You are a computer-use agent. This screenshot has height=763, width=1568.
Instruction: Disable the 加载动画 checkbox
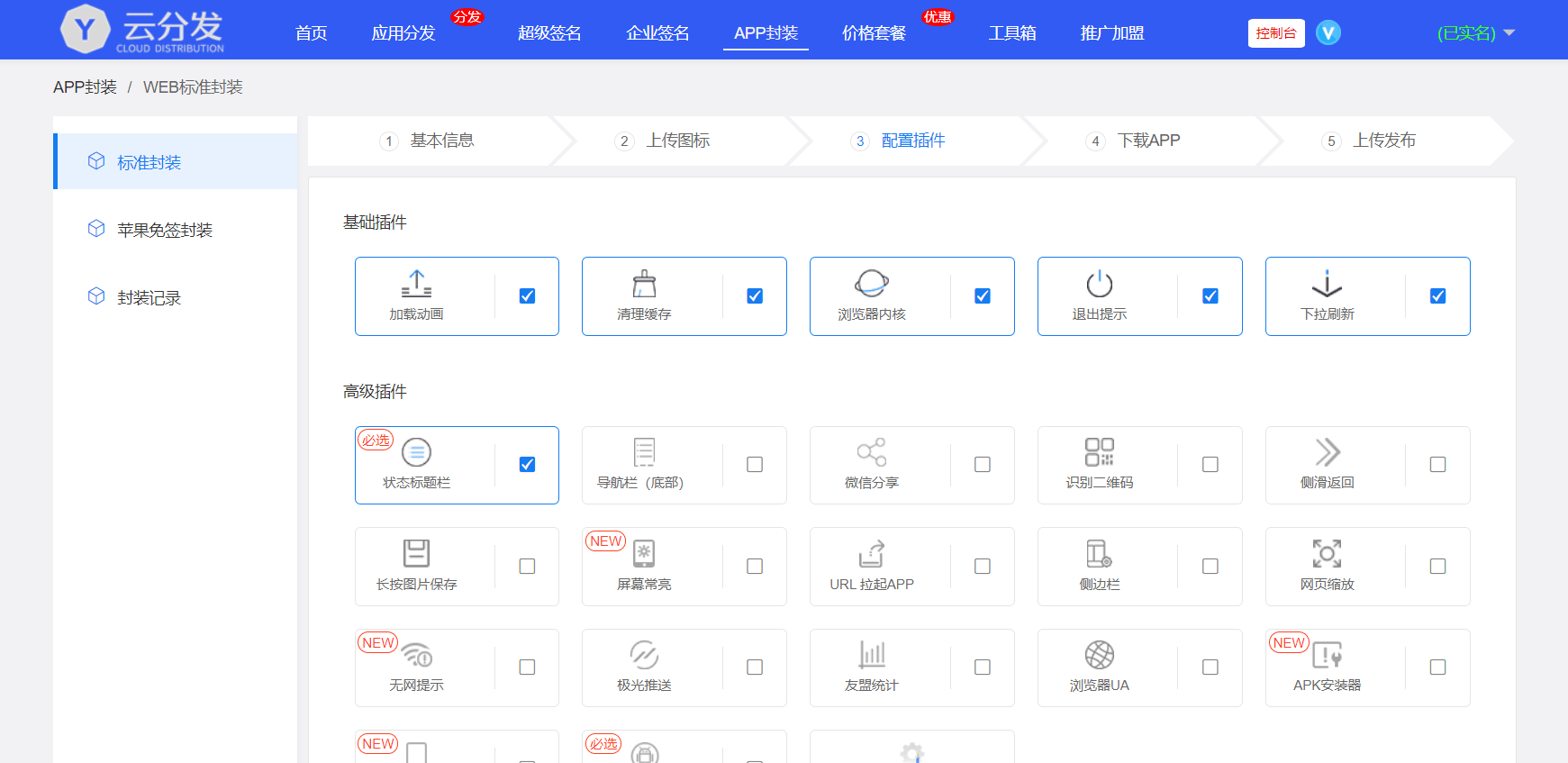coord(527,296)
